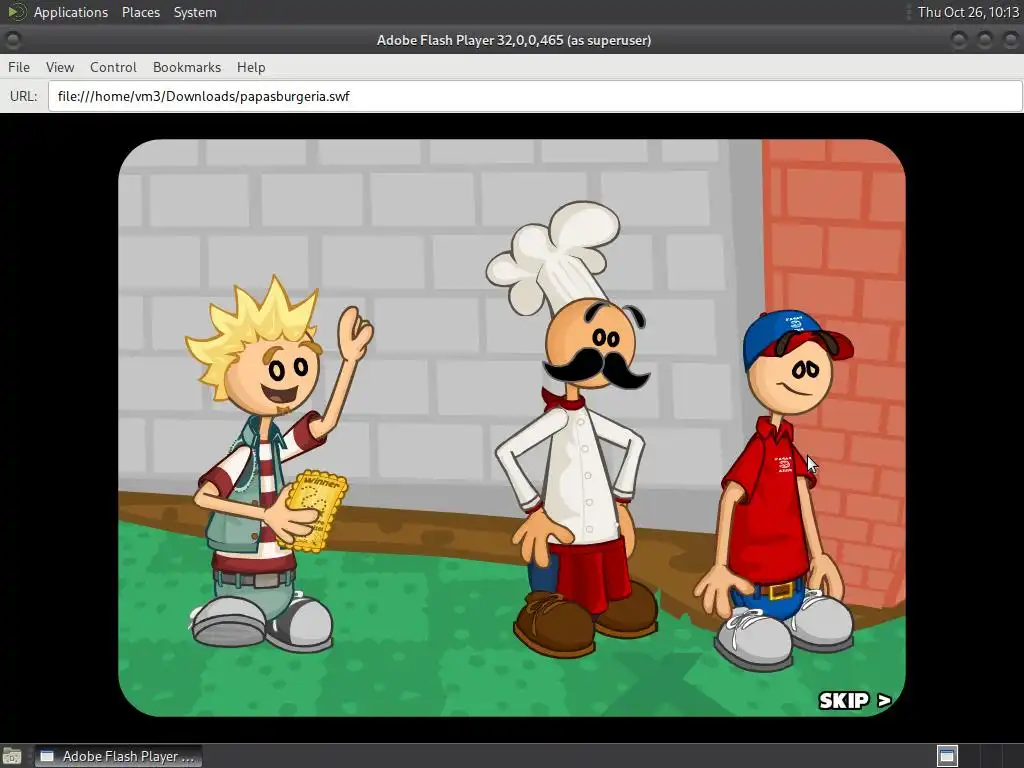Image resolution: width=1024 pixels, height=768 pixels.
Task: Open the System menu
Action: [x=195, y=12]
